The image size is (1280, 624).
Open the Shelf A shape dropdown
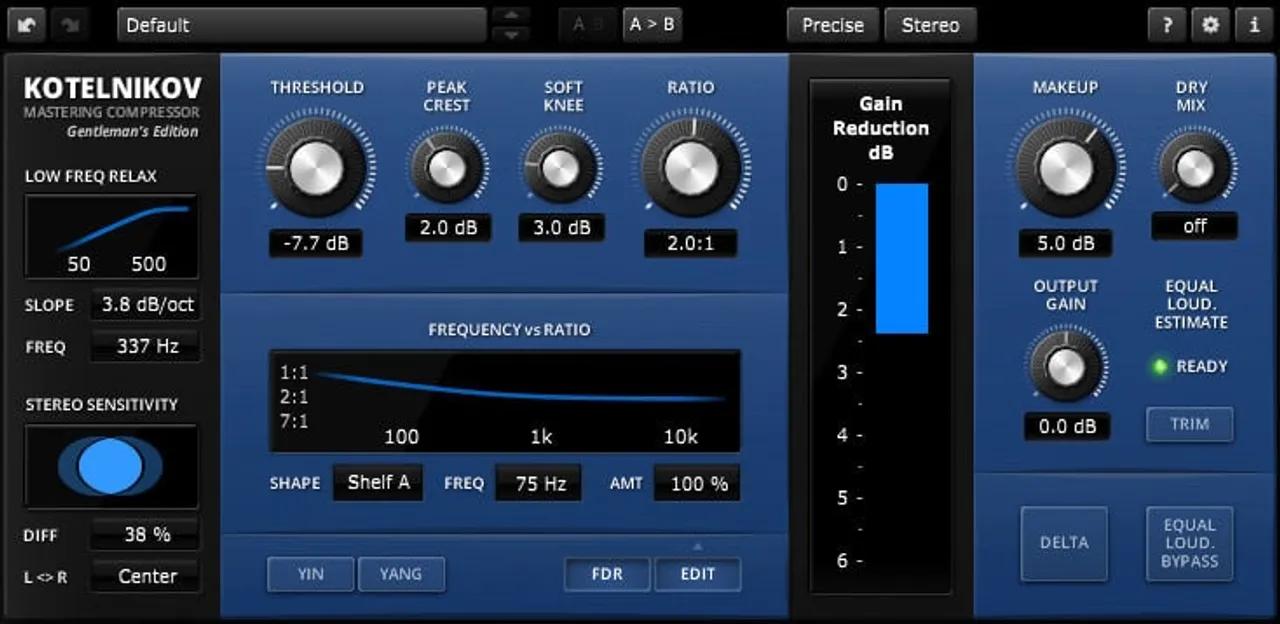[378, 482]
